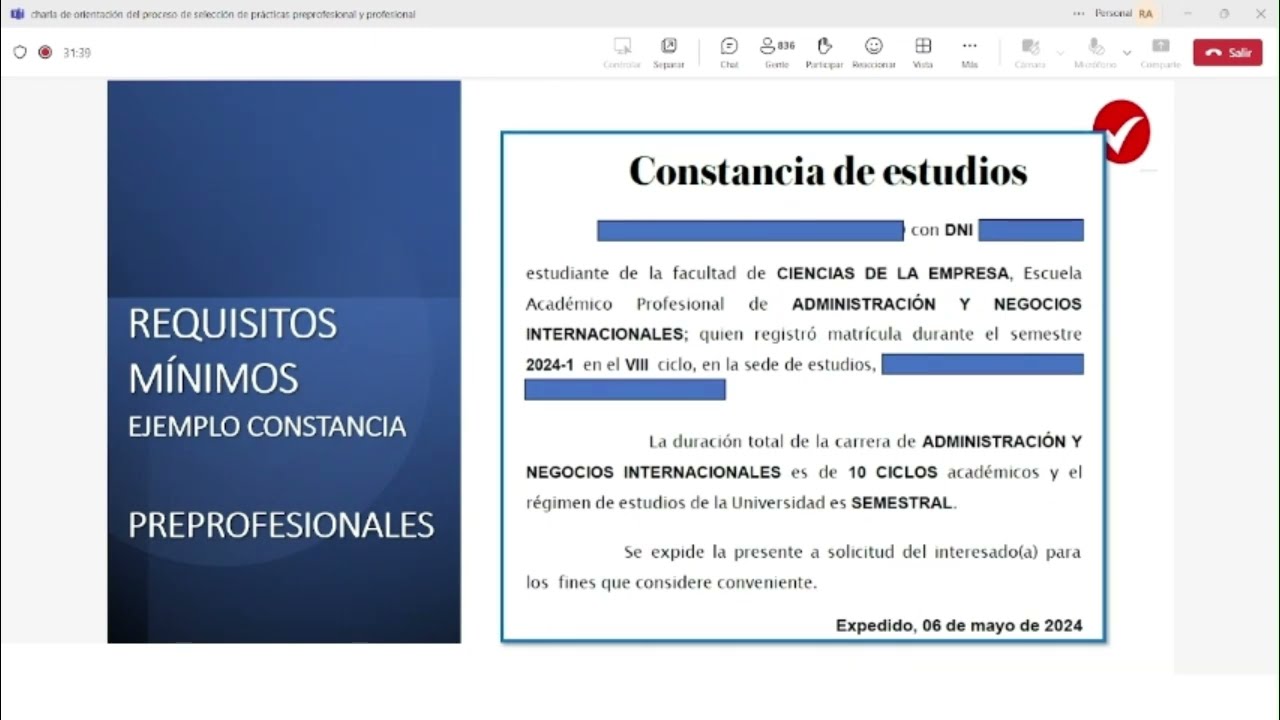This screenshot has height=720, width=1280.
Task: Click the PREPROFESIONALES text on slide
Action: point(281,525)
